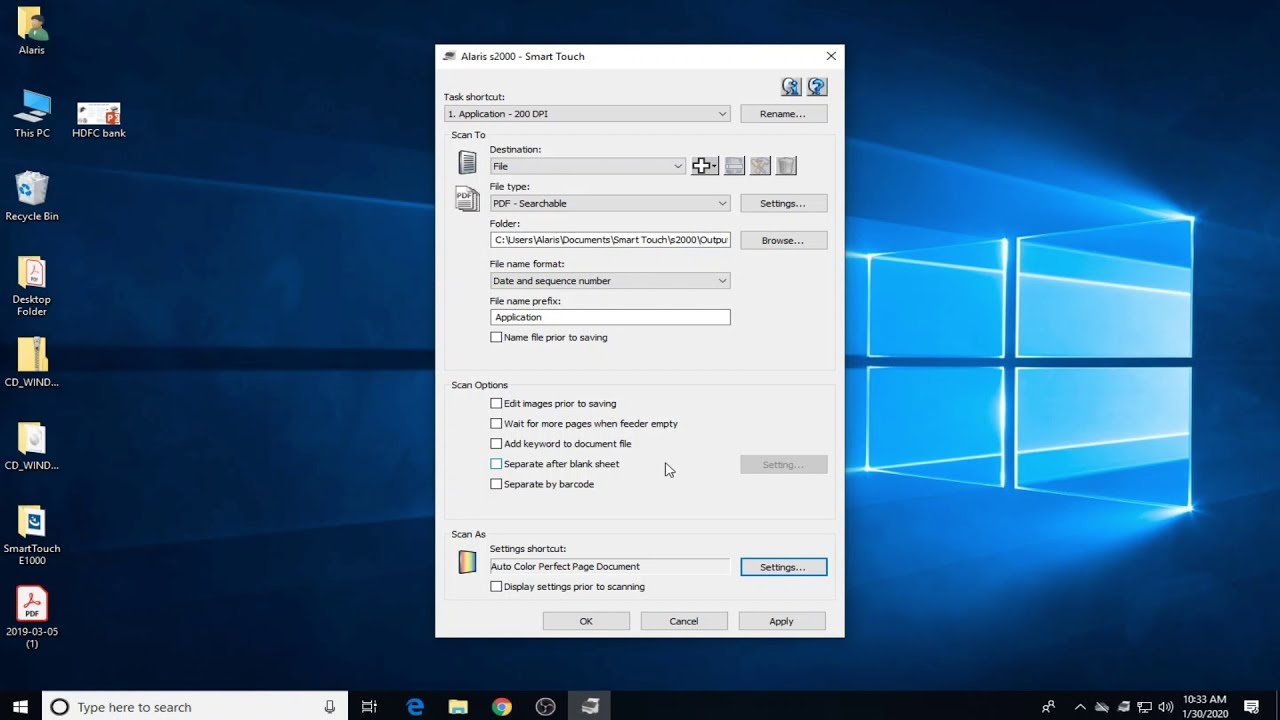The height and width of the screenshot is (720, 1280).
Task: Toggle Separate after blank sheet checkbox
Action: click(x=496, y=464)
